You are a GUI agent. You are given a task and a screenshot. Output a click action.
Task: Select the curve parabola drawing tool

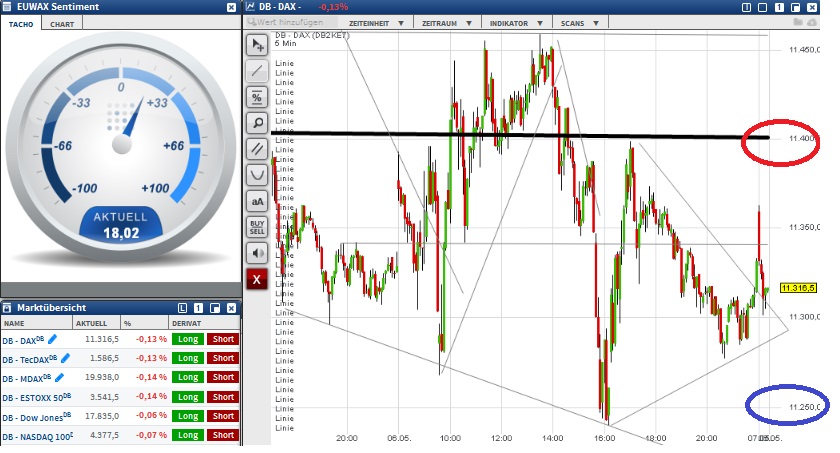(x=257, y=175)
